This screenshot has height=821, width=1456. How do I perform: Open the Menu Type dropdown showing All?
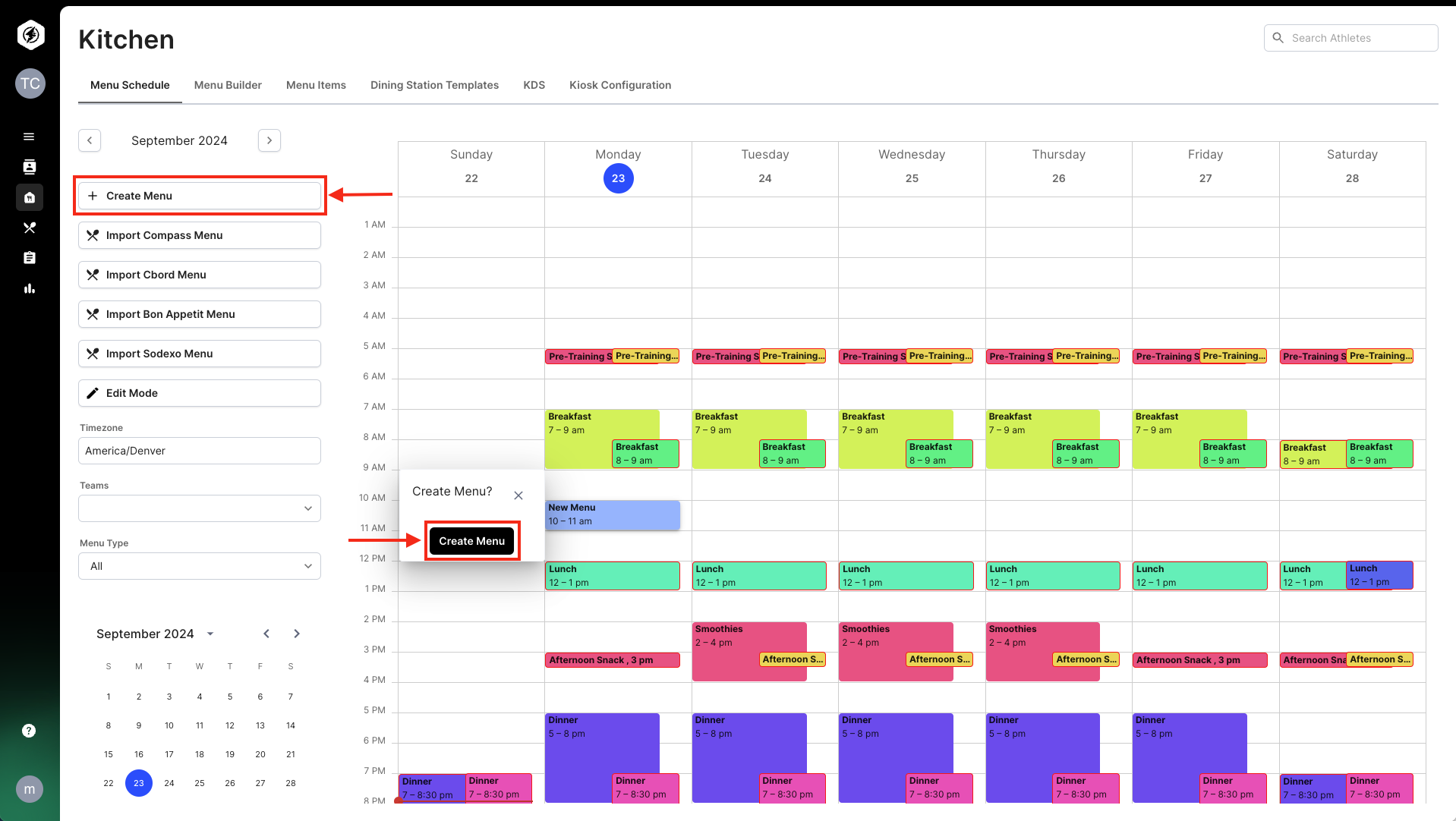pyautogui.click(x=200, y=566)
